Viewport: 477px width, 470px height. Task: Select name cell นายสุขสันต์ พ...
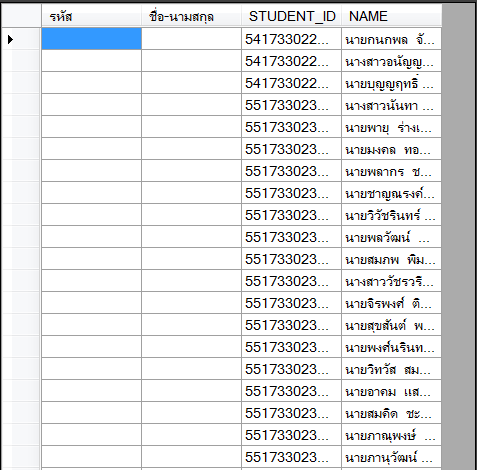click(x=391, y=325)
